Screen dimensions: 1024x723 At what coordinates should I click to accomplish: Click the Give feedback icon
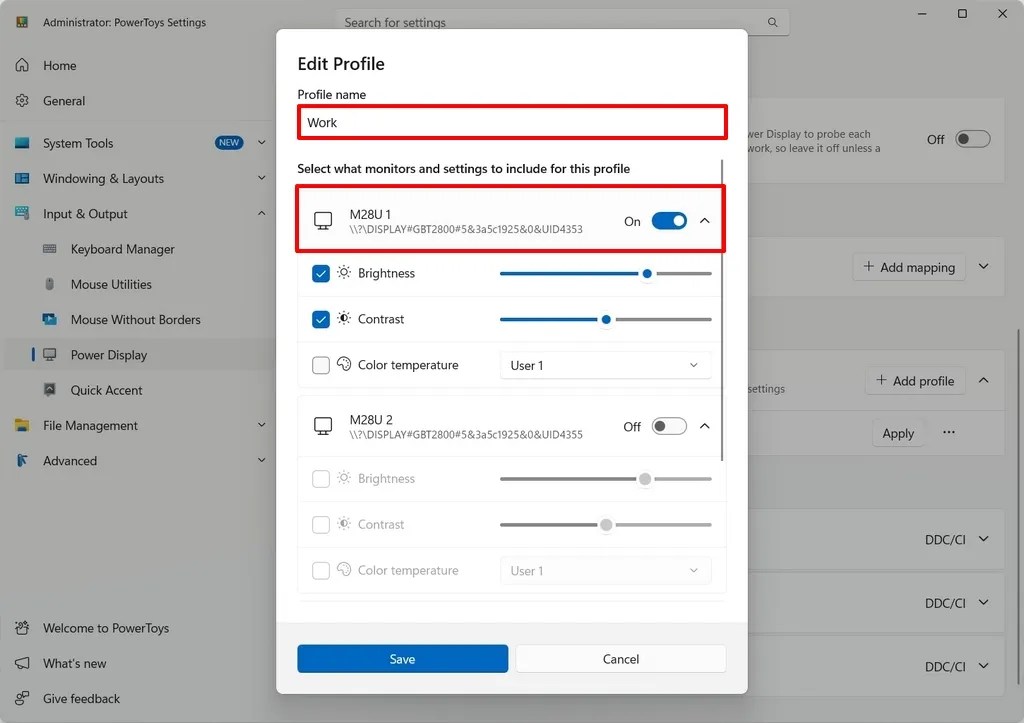pos(22,698)
